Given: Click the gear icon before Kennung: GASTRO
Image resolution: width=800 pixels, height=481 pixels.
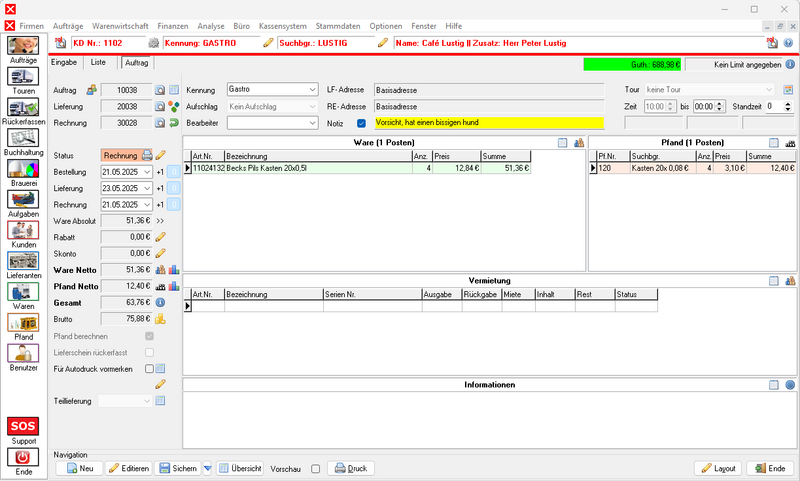Looking at the screenshot, I should pos(153,43).
